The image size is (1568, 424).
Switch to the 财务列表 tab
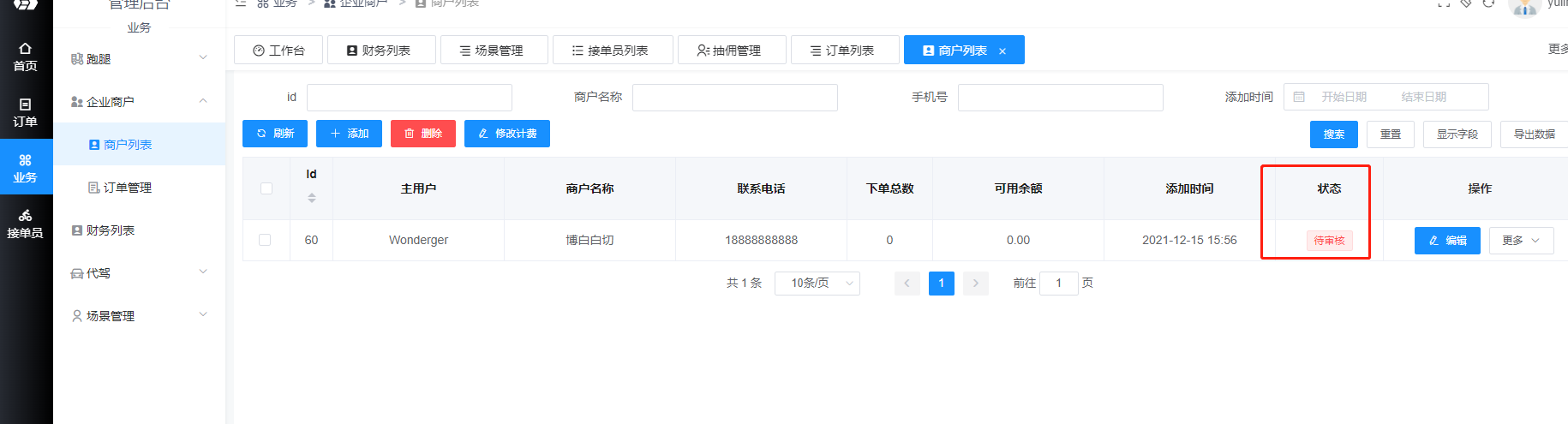tap(380, 51)
